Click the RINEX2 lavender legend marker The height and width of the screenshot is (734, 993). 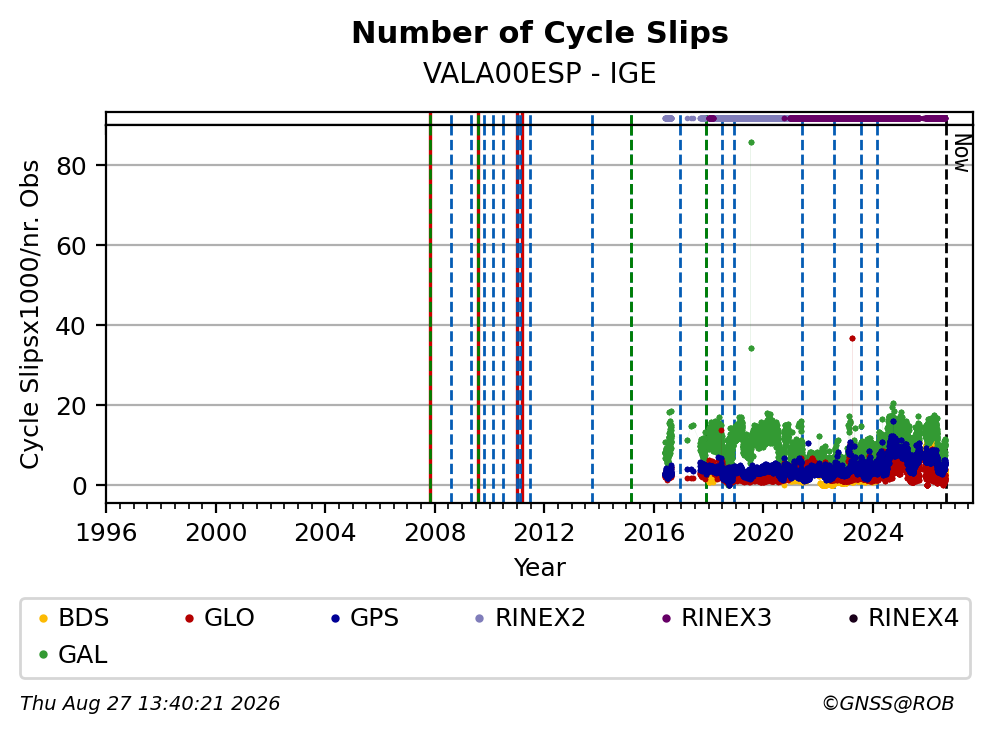point(479,618)
